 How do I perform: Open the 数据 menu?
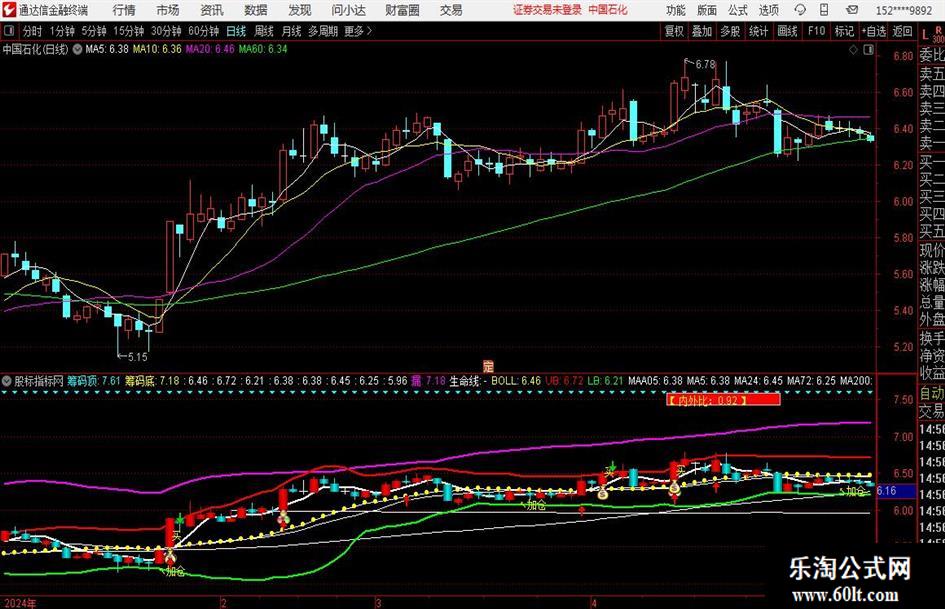[256, 10]
